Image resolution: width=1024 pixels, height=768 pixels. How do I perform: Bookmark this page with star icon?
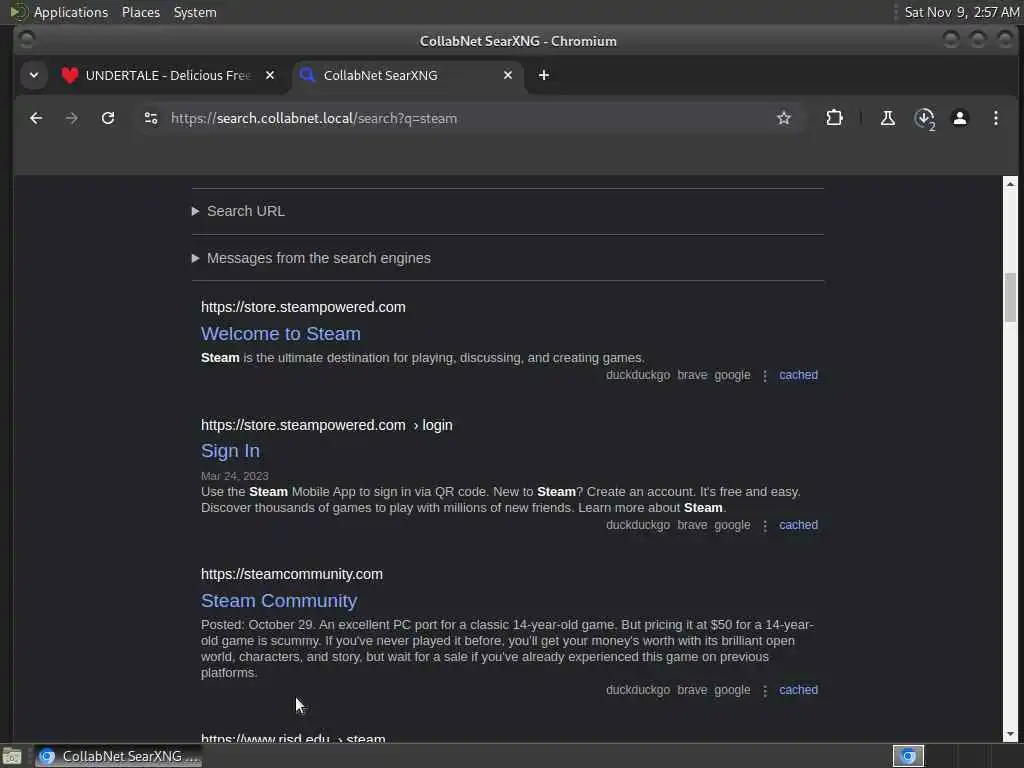click(784, 118)
